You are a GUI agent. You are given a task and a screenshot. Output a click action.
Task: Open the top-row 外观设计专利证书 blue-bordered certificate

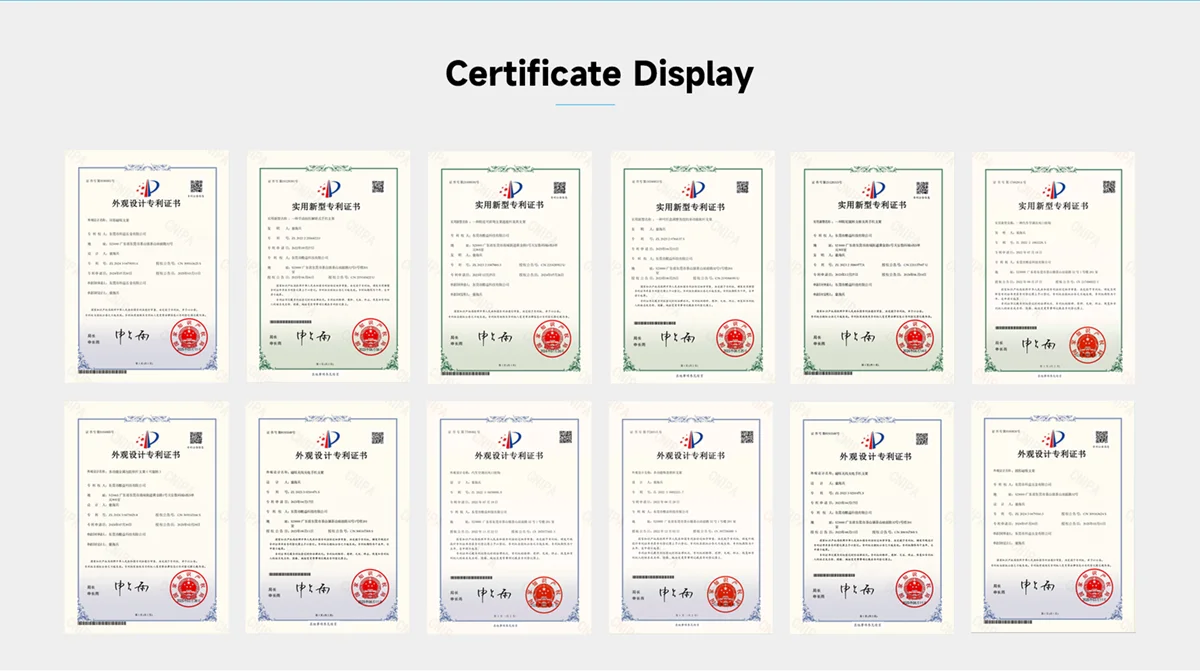click(x=147, y=266)
